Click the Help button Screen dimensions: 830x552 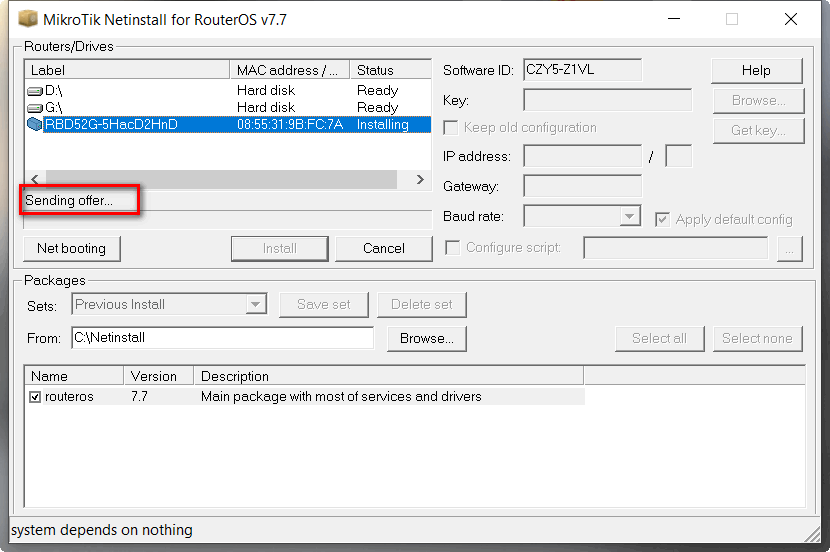click(756, 70)
